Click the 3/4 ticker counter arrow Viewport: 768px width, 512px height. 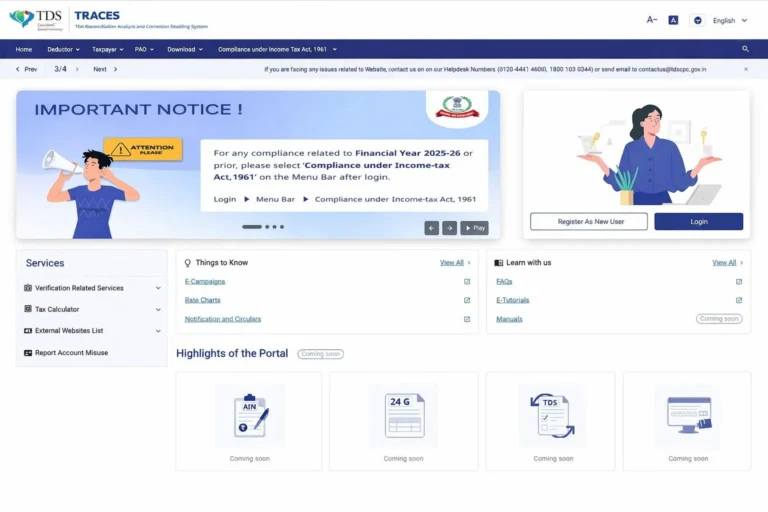(x=77, y=69)
